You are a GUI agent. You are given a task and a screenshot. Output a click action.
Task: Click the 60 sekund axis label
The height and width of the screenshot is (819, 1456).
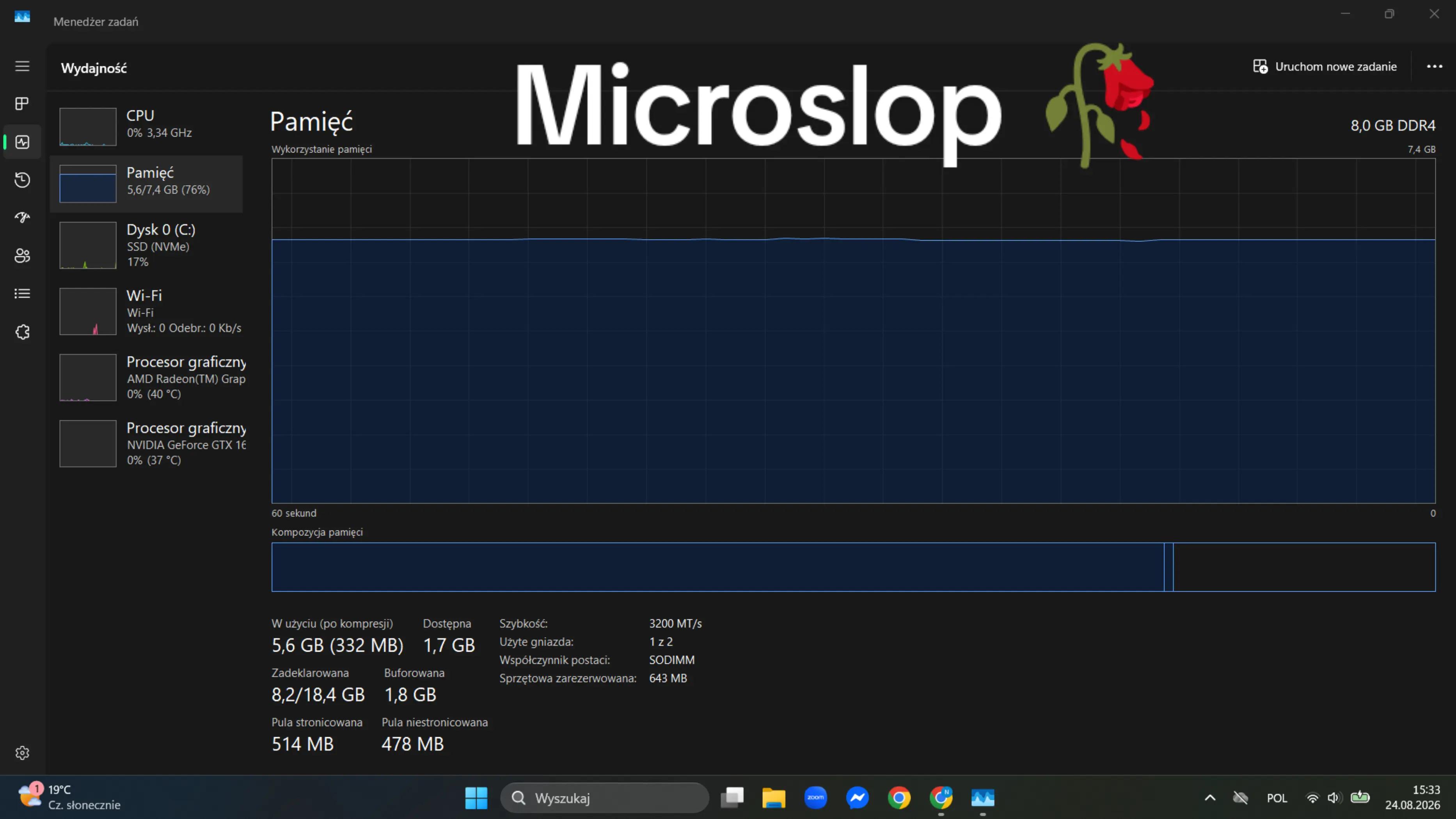click(x=294, y=513)
